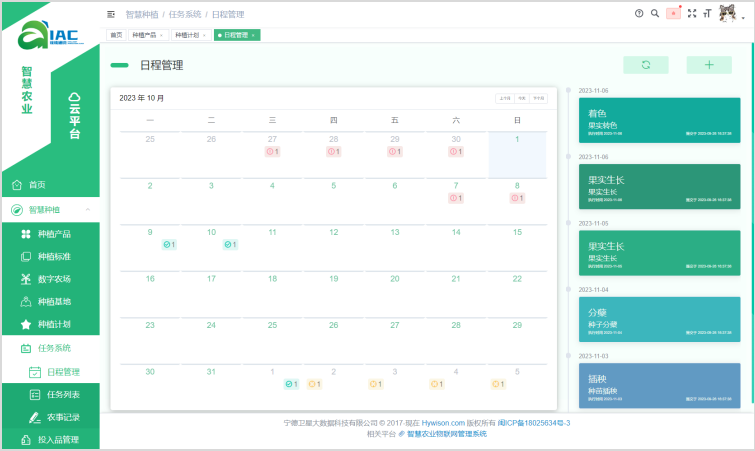The height and width of the screenshot is (451, 755).
Task: Collapse the 智慧种植 menu group
Action: (87, 210)
